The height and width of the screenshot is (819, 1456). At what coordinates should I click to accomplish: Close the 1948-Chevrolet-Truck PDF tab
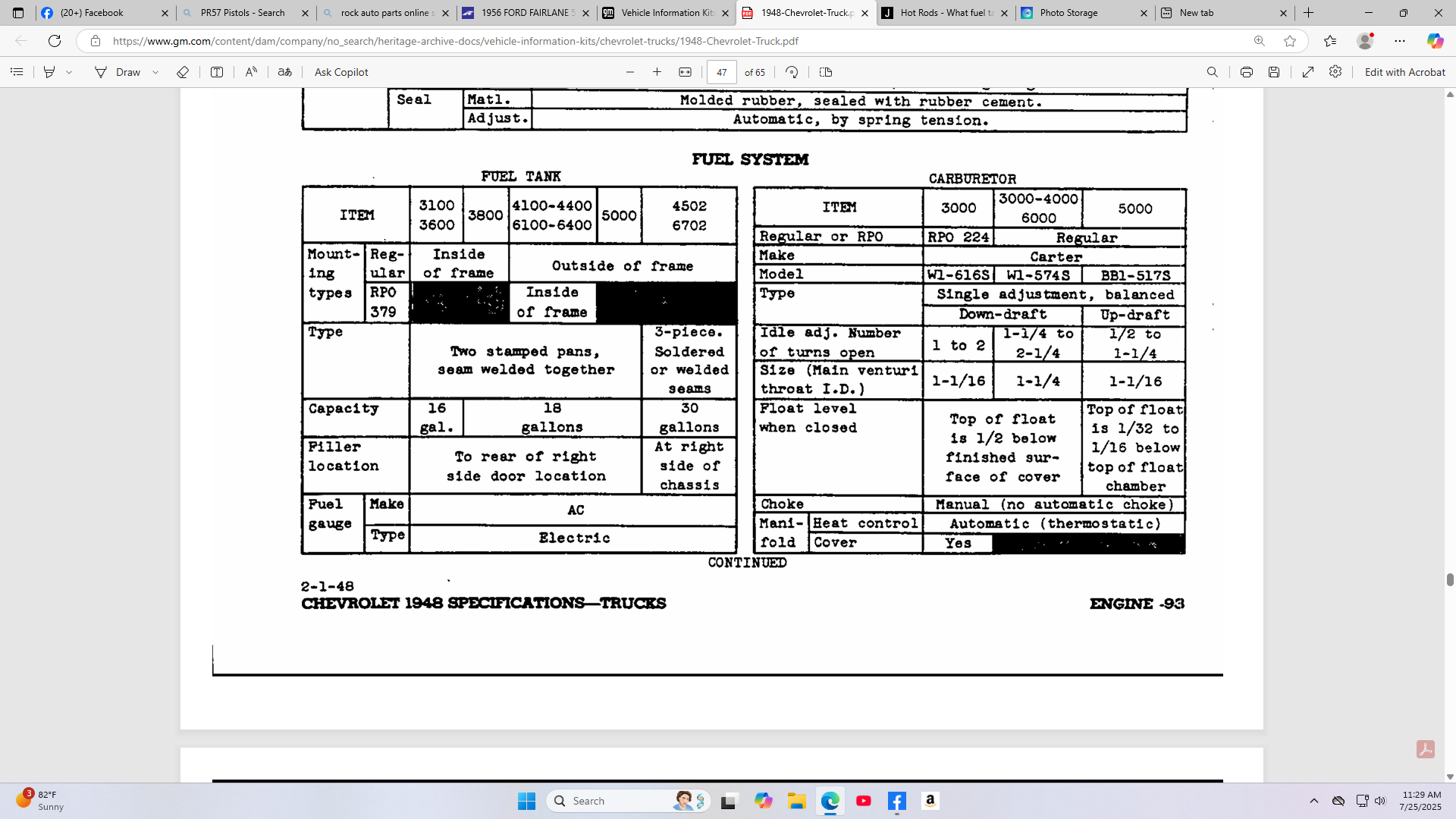(864, 13)
